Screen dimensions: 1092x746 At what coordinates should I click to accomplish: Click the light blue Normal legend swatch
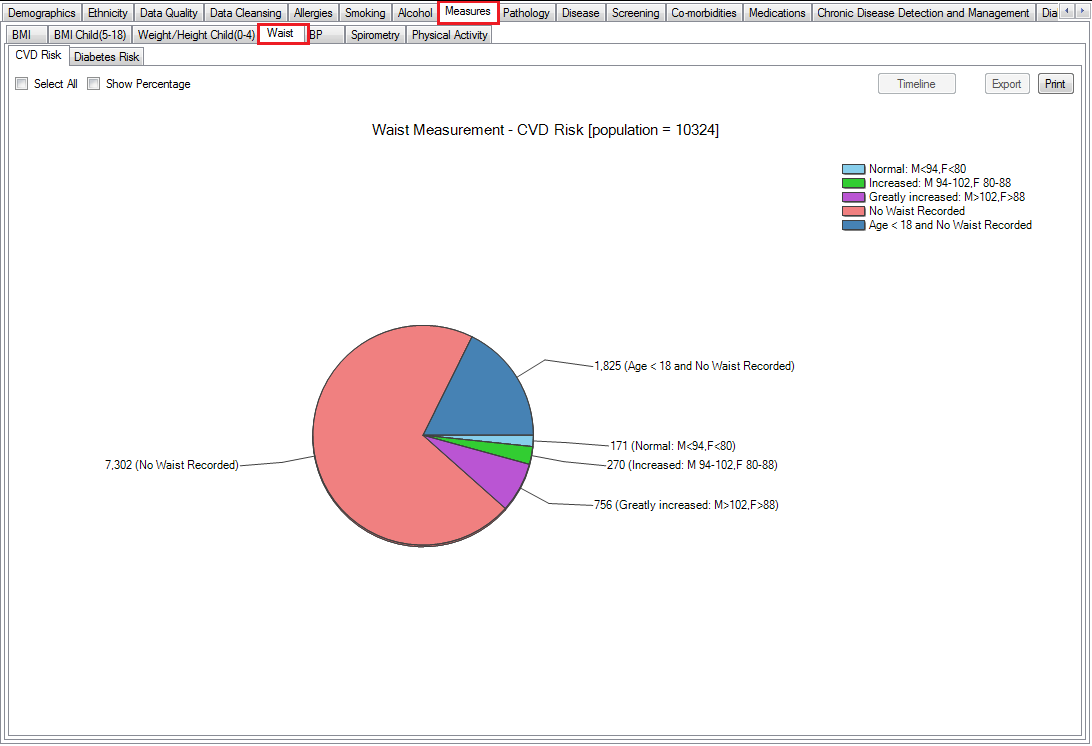tap(853, 169)
